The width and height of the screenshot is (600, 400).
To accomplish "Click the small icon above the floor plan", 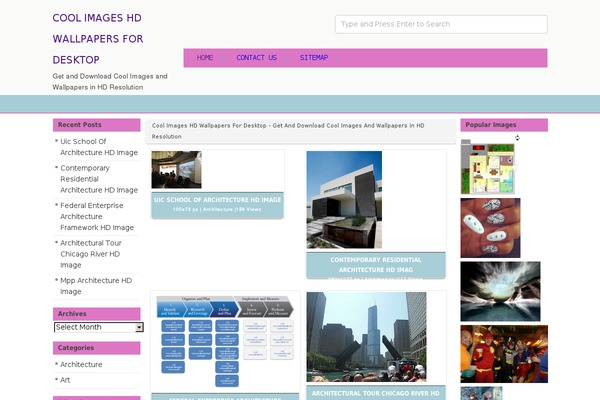I will click(x=517, y=138).
